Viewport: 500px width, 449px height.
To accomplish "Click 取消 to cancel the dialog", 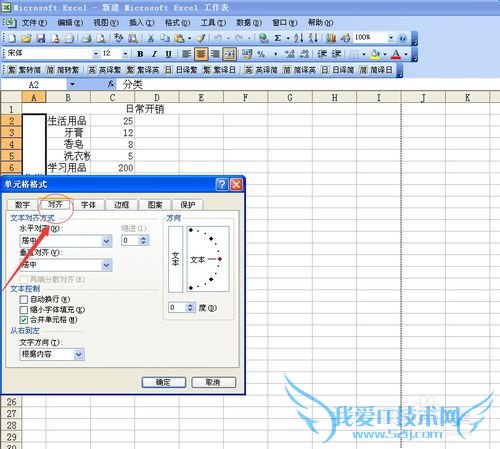I will (214, 382).
